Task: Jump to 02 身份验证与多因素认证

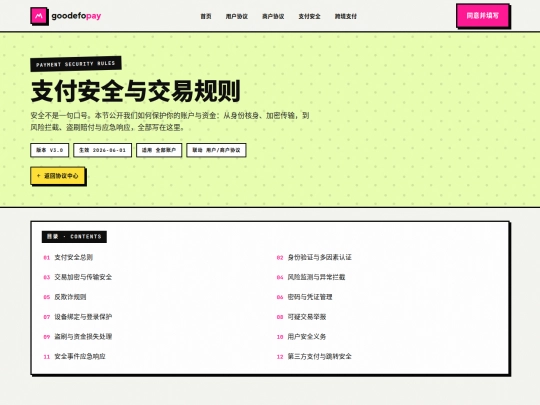Action: [314, 257]
